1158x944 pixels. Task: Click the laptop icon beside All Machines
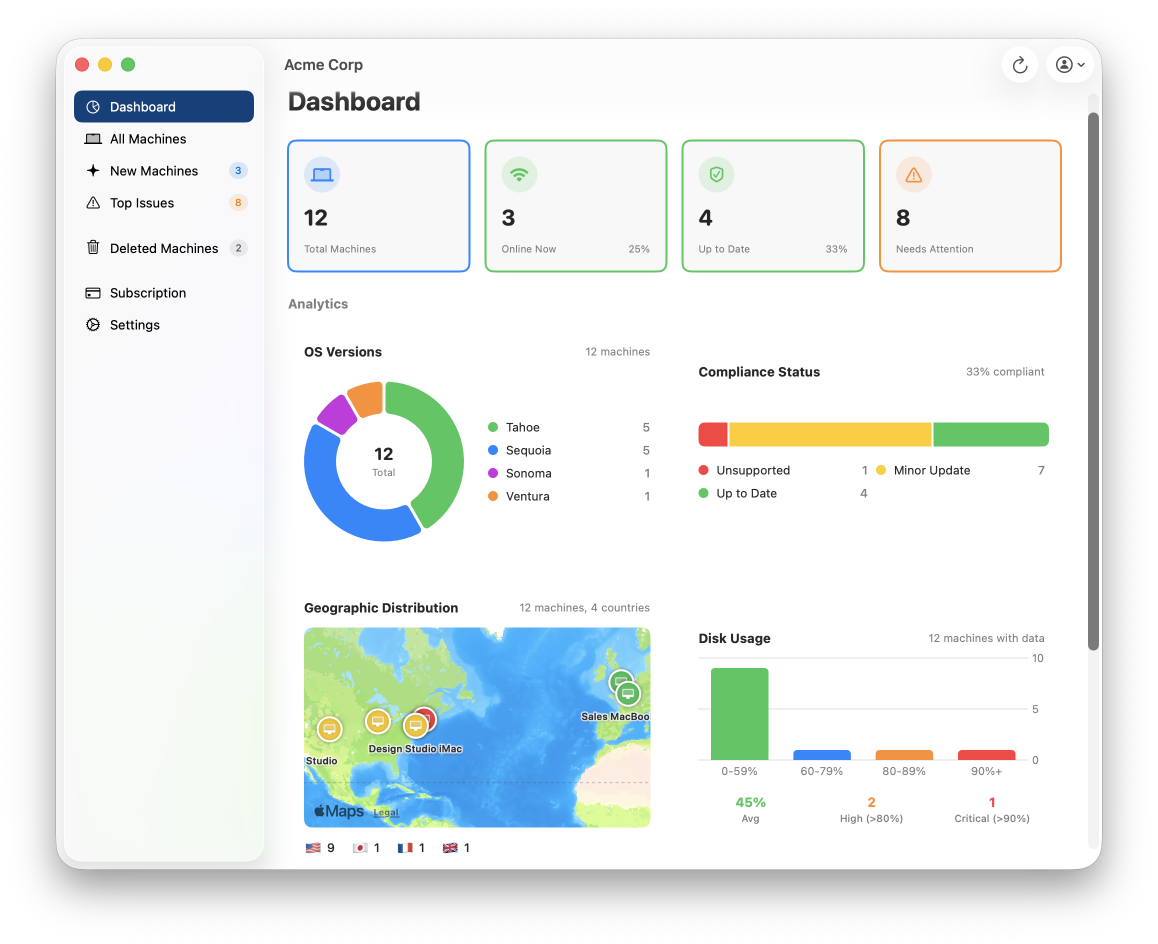93,139
